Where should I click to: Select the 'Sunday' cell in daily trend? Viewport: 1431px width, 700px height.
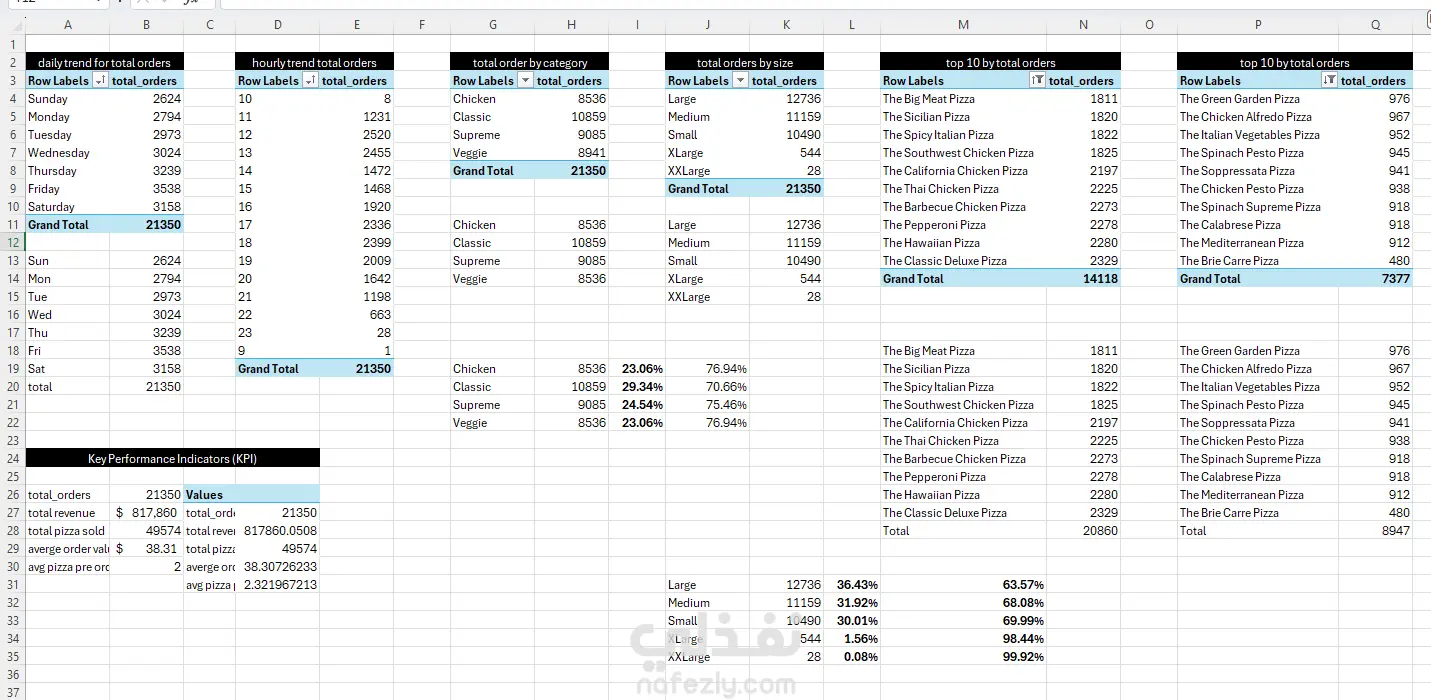tap(67, 99)
